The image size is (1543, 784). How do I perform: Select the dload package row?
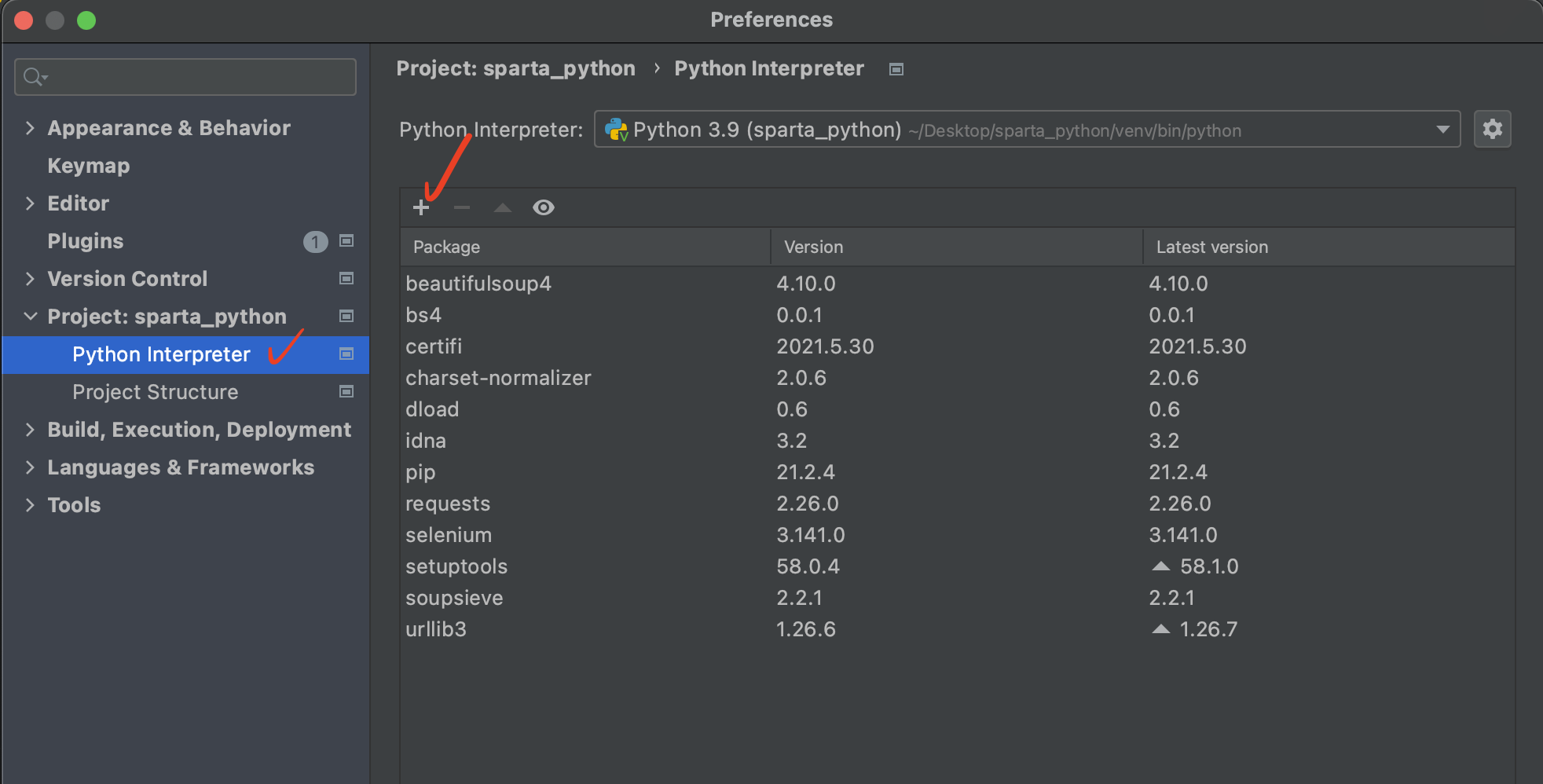point(958,409)
